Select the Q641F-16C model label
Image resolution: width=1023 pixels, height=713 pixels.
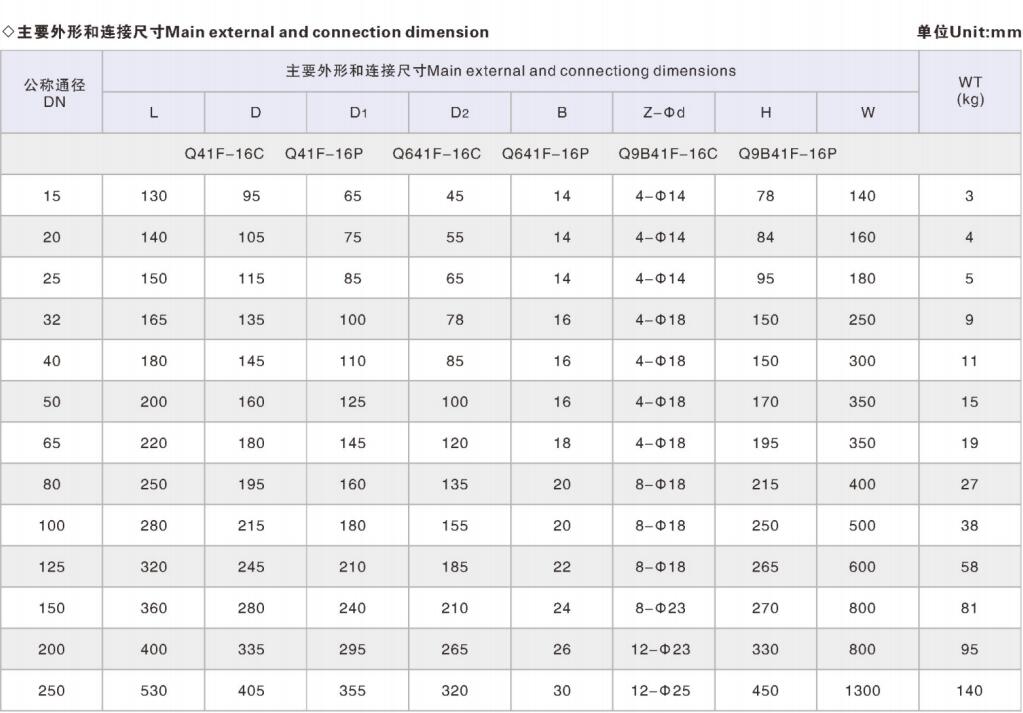coord(436,154)
